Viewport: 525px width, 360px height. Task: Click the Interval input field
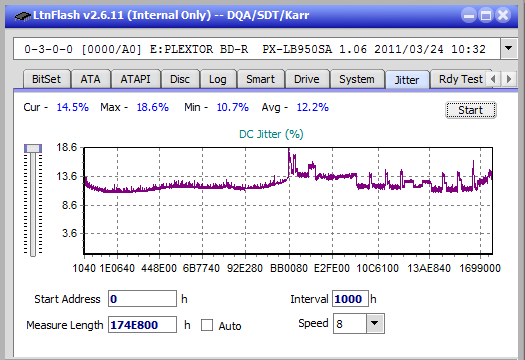click(350, 299)
